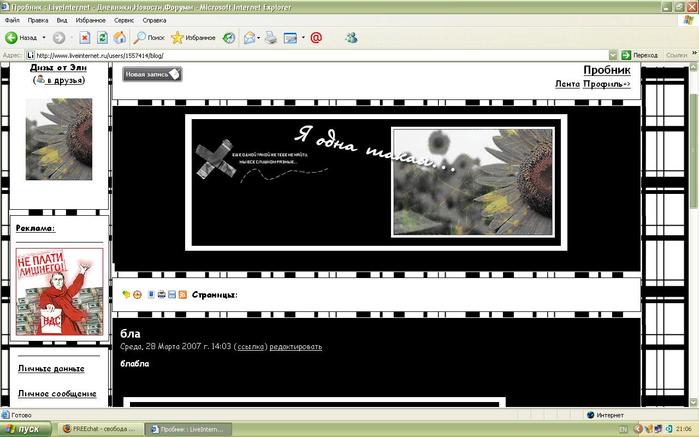The width and height of the screenshot is (699, 437).
Task: Click the RSS feed icon beside Страницы
Action: pos(182,294)
